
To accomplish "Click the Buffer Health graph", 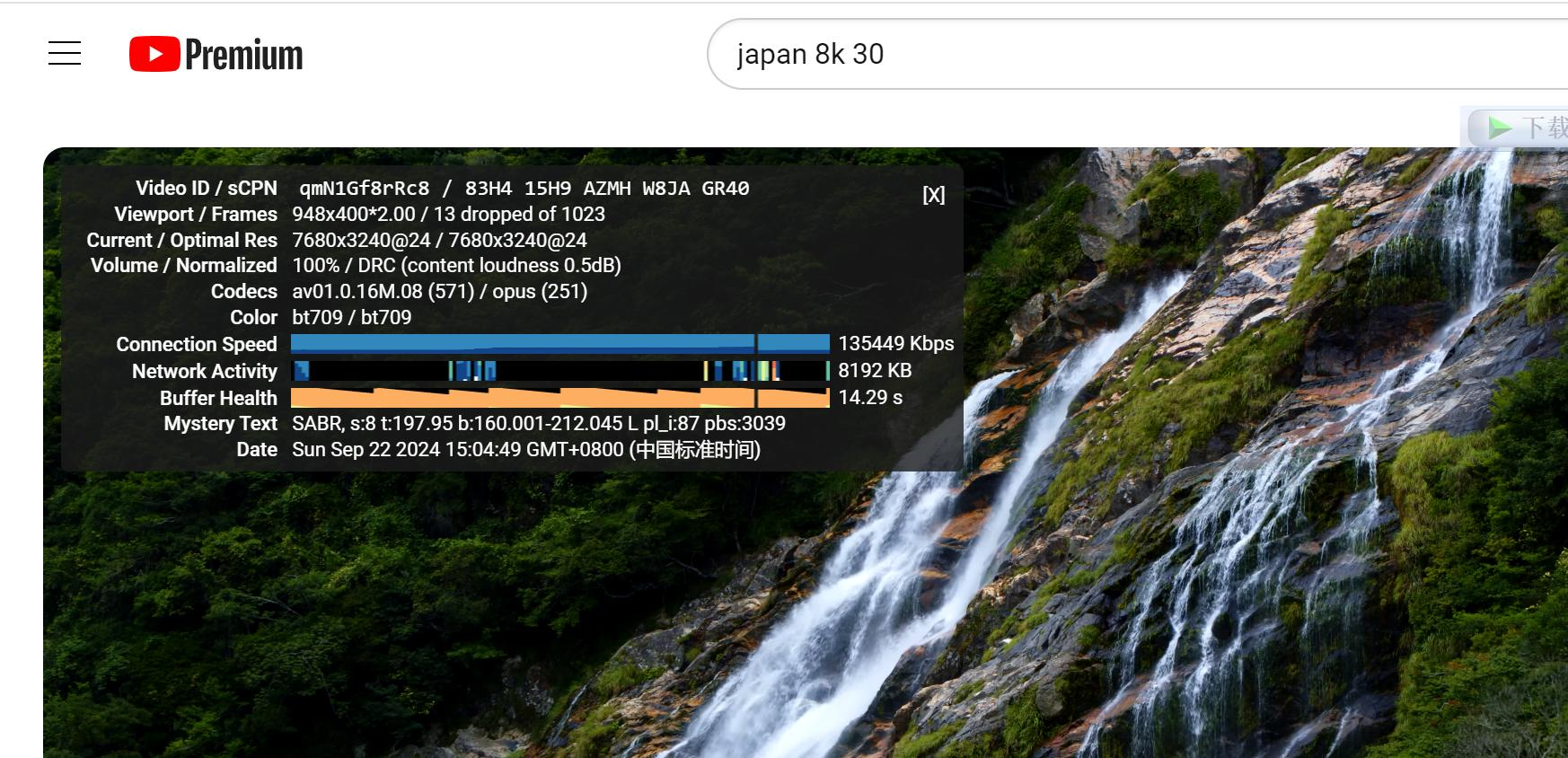I will pyautogui.click(x=560, y=397).
